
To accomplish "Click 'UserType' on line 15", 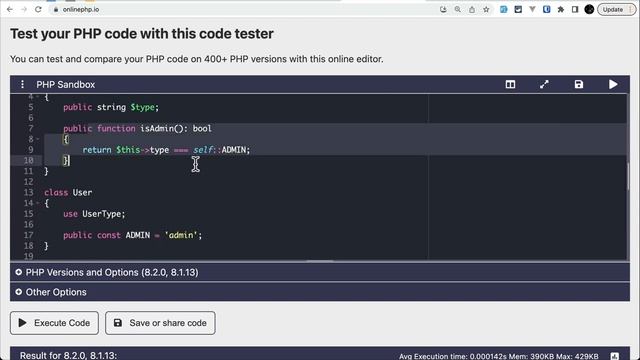I will [102, 214].
